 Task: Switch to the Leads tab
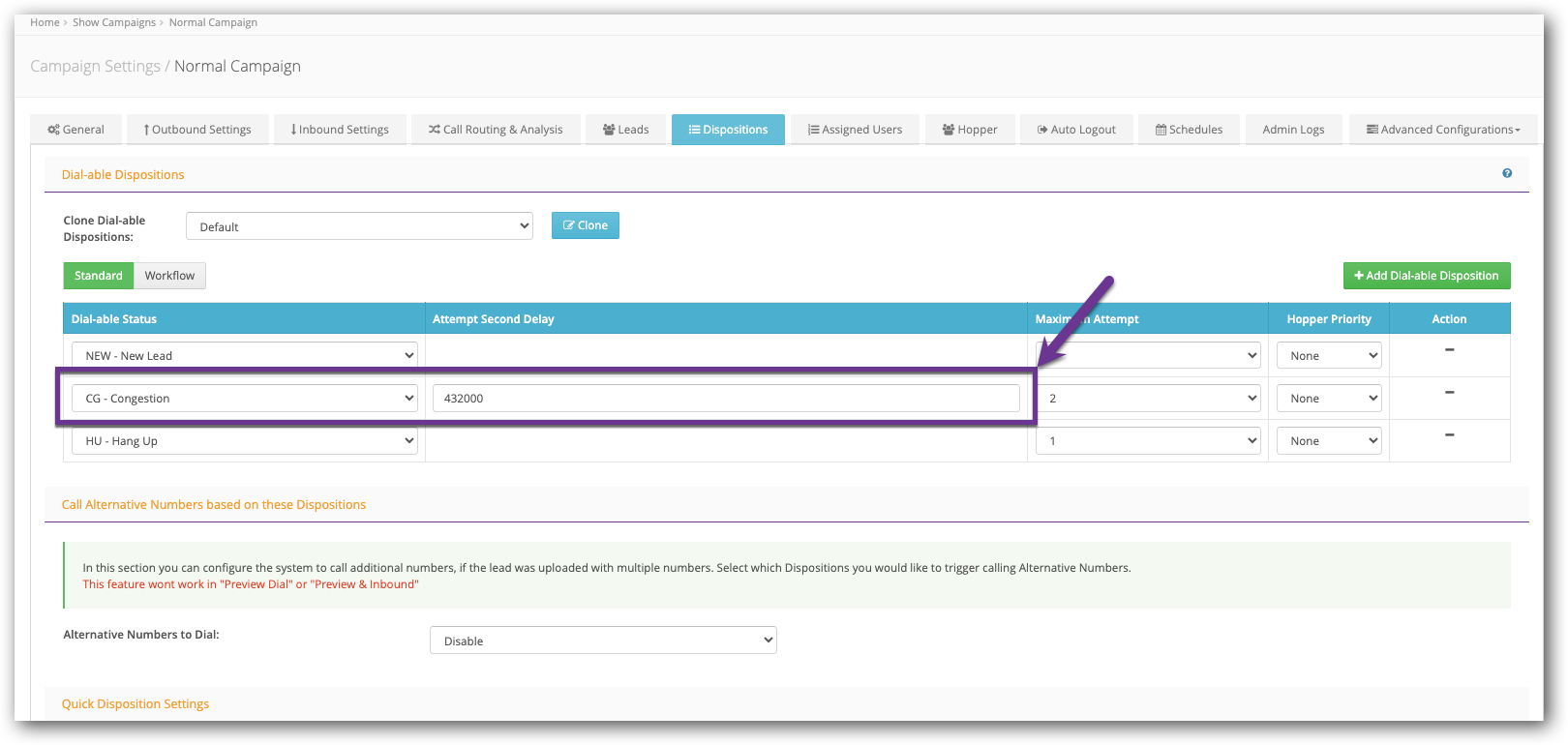[625, 130]
